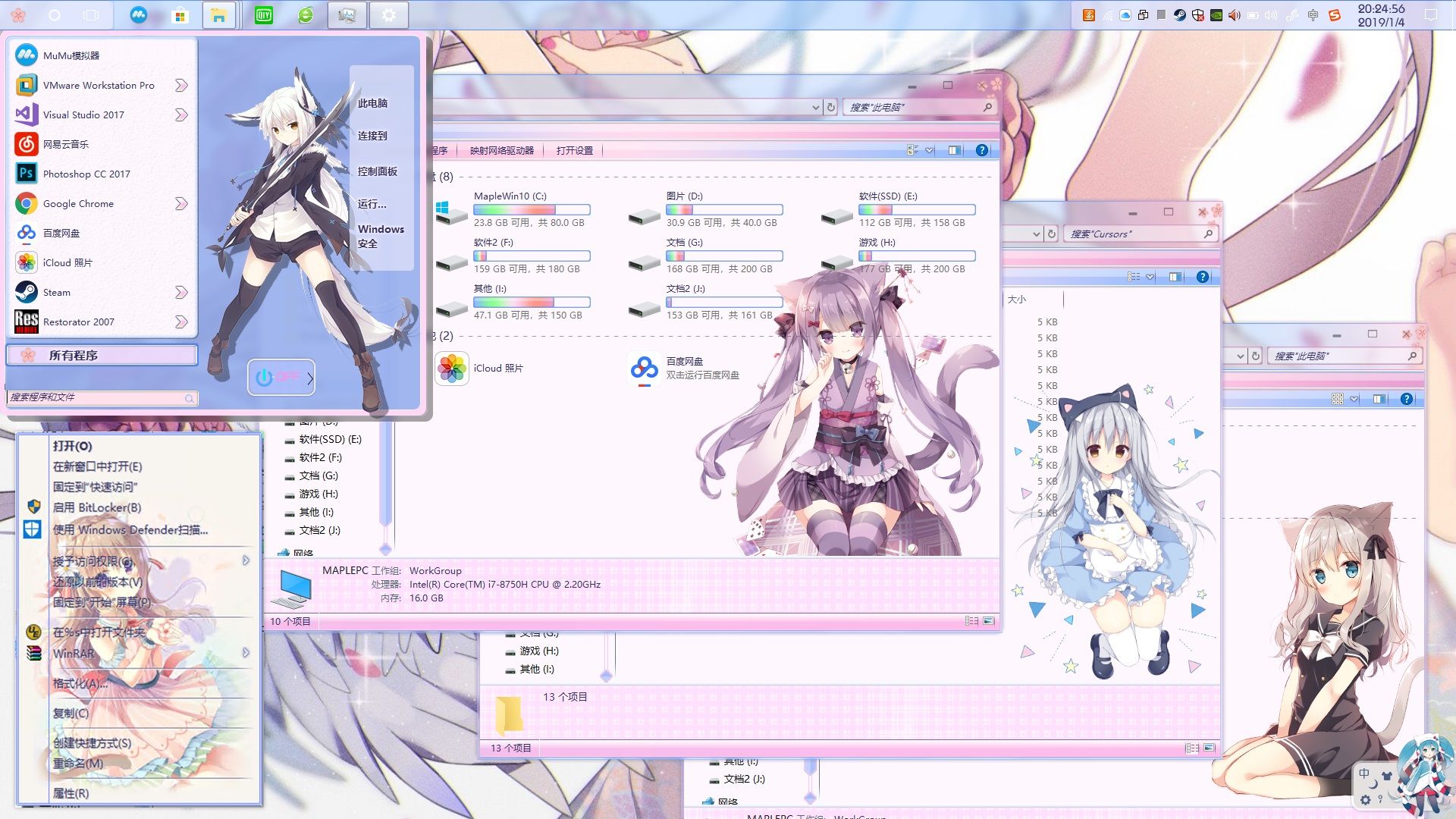This screenshot has height=819, width=1456.
Task: Open 控制面板 from the Start menu
Action: coord(378,171)
